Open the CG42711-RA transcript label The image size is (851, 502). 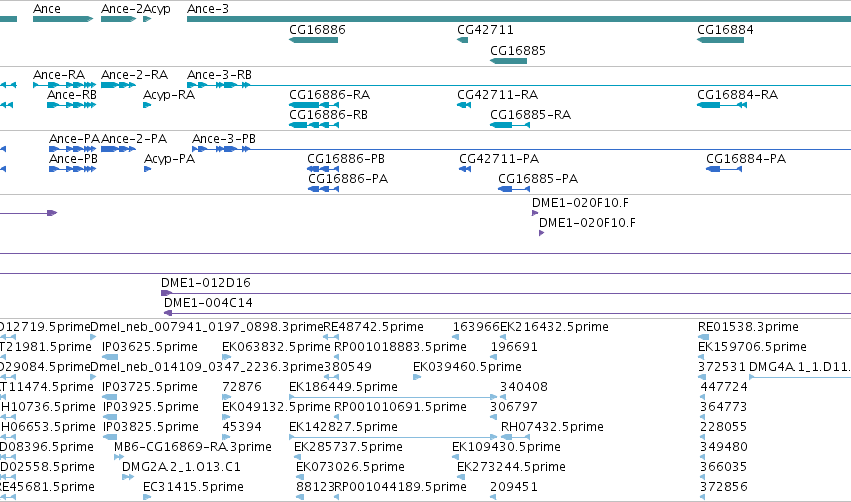coord(498,95)
